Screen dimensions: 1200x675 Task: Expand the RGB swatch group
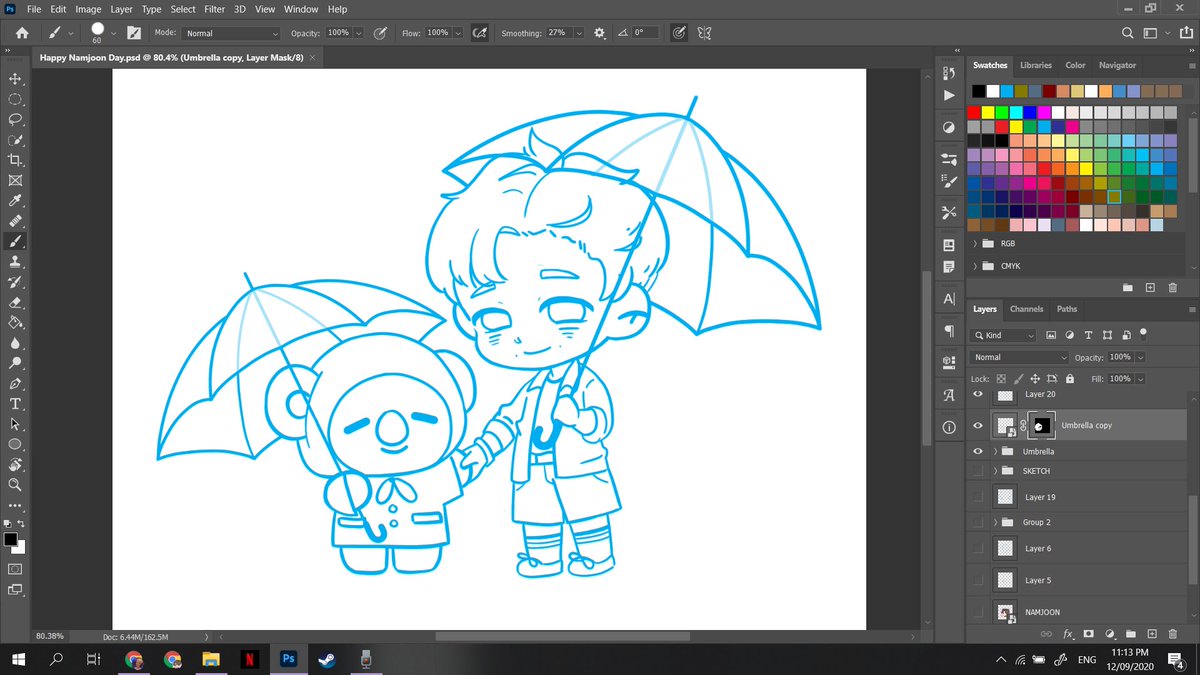976,243
